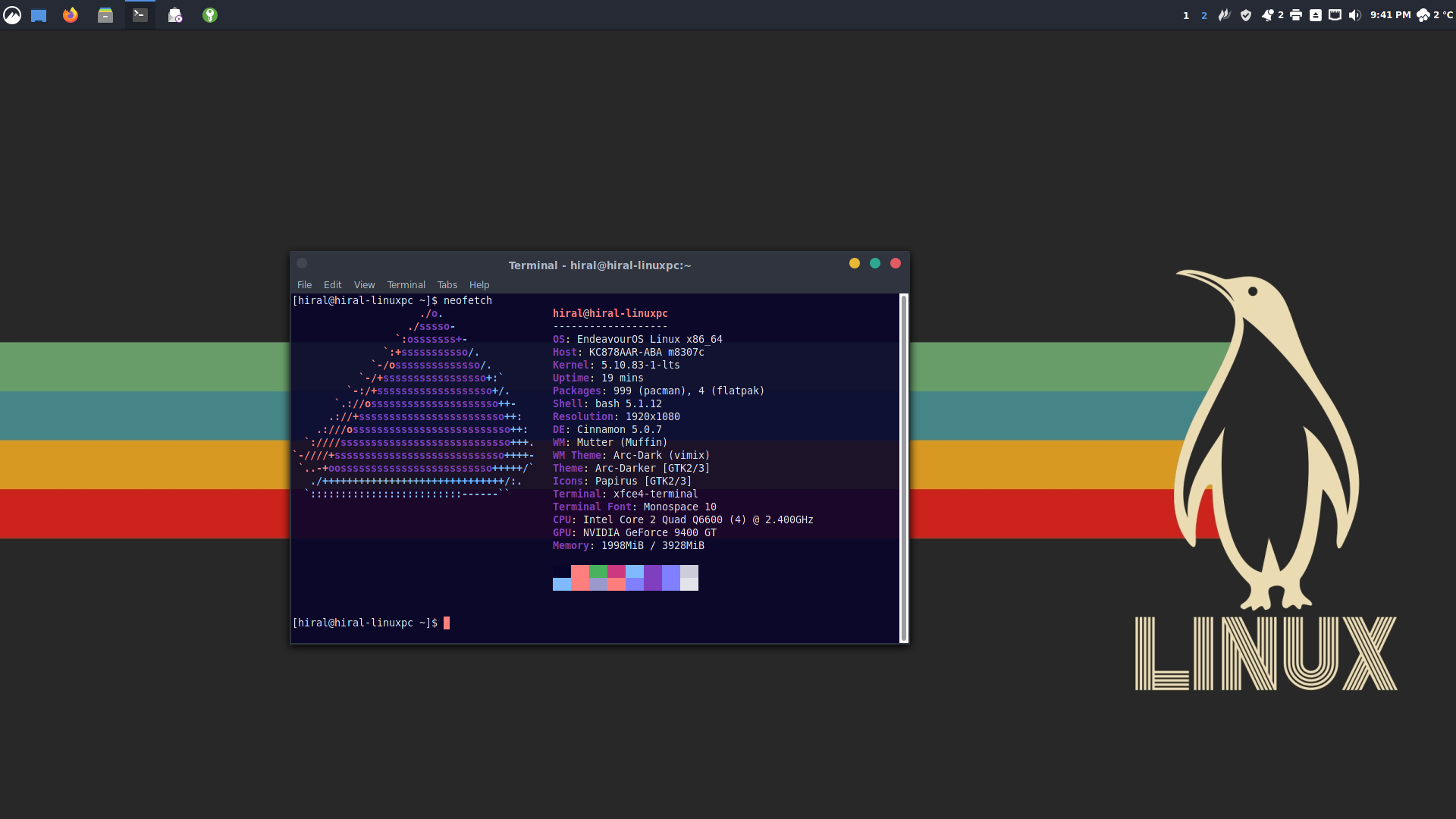Click the magenta block in neofetch palette
The image size is (1456, 819).
(x=617, y=572)
